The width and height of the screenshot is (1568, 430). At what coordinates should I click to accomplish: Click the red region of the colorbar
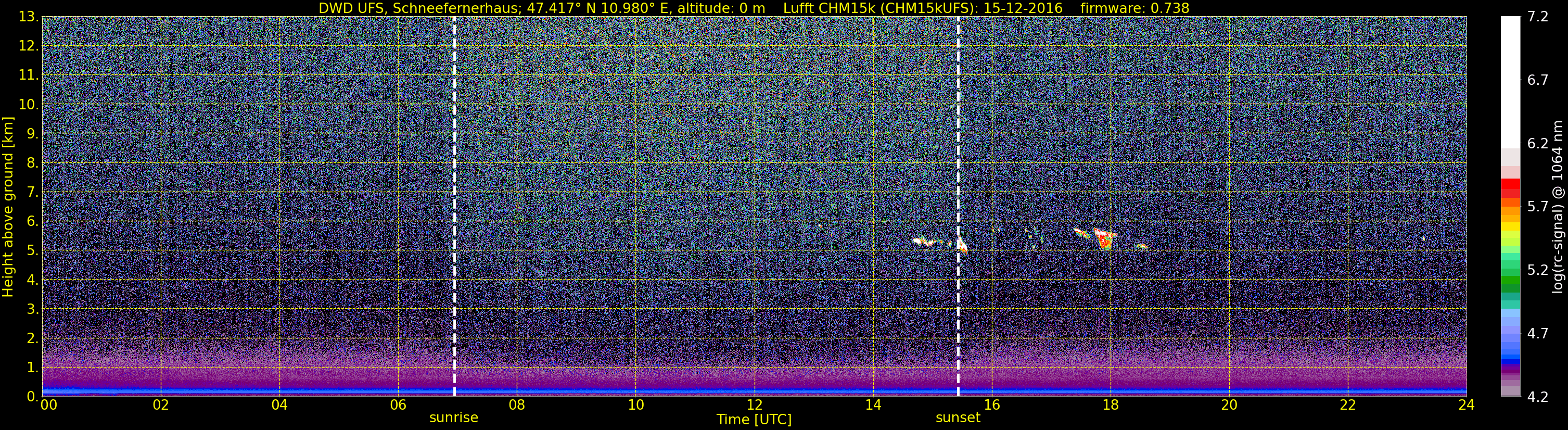pyautogui.click(x=1510, y=188)
